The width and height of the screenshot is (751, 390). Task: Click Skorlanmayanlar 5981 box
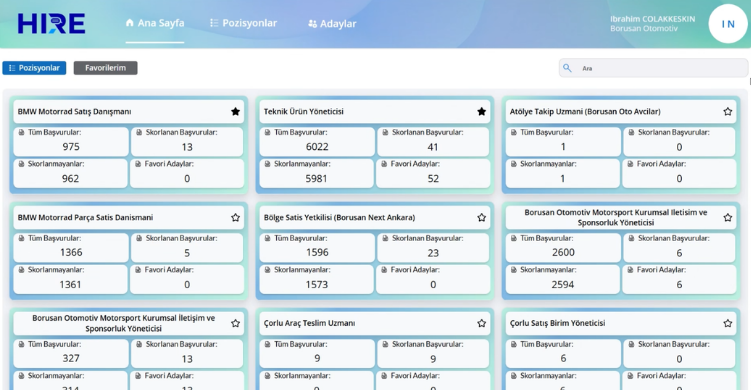tap(317, 173)
